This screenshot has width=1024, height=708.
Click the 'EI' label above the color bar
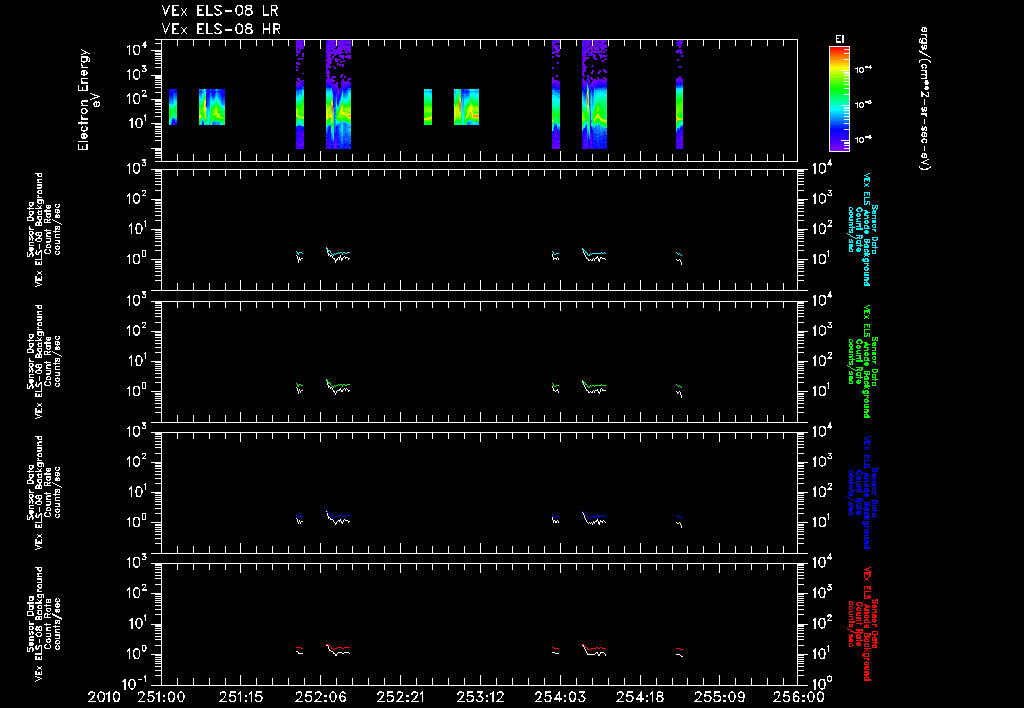pyautogui.click(x=840, y=39)
